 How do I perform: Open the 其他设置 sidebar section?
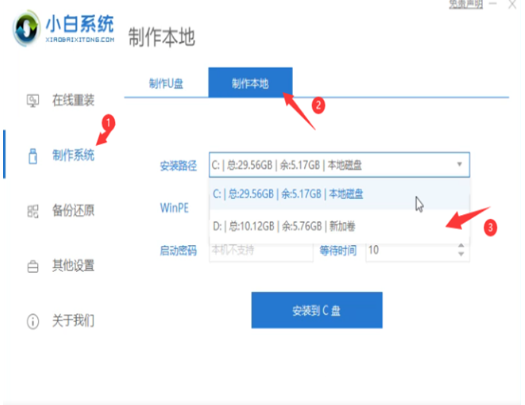pos(73,265)
